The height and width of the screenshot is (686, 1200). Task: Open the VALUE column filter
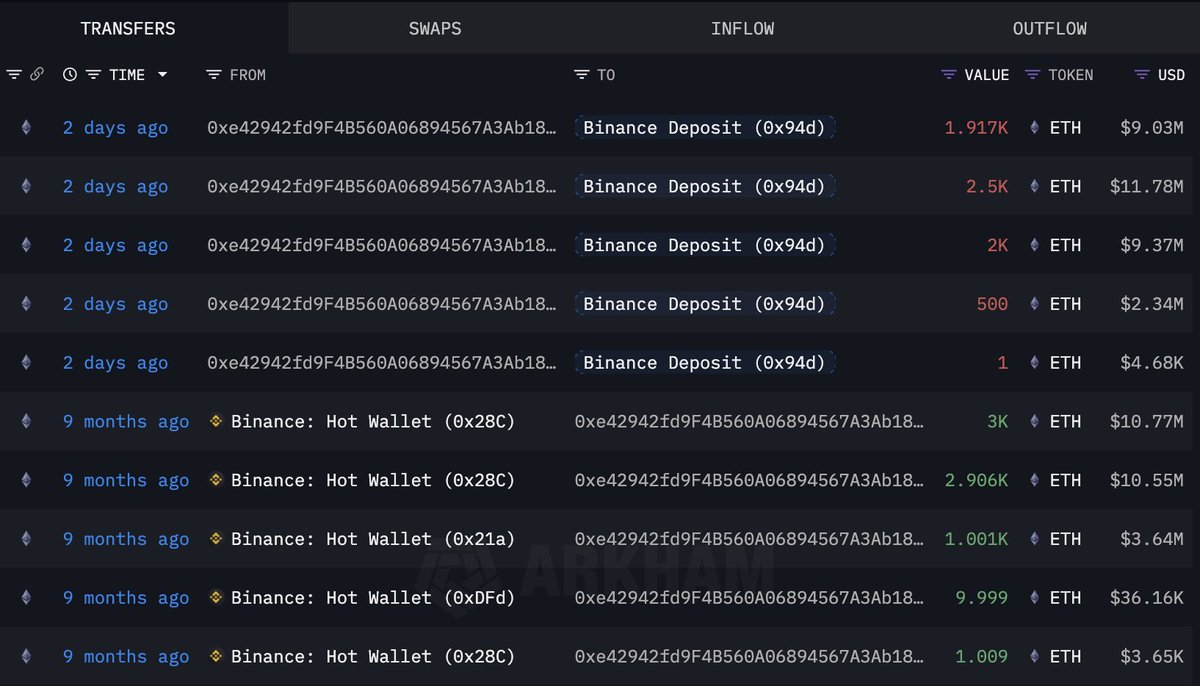(949, 75)
